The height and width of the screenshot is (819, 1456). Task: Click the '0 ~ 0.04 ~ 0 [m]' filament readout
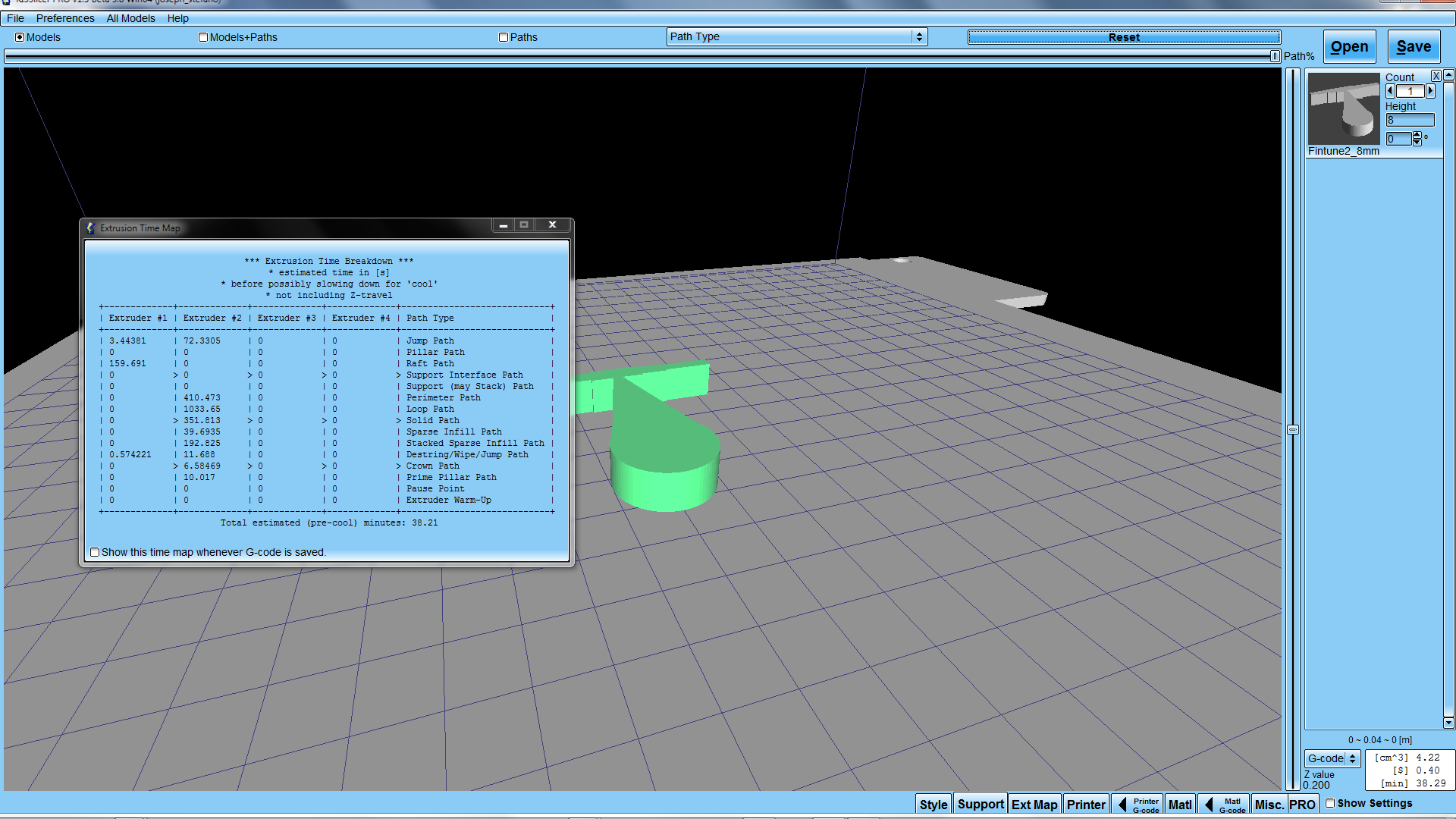point(1380,740)
